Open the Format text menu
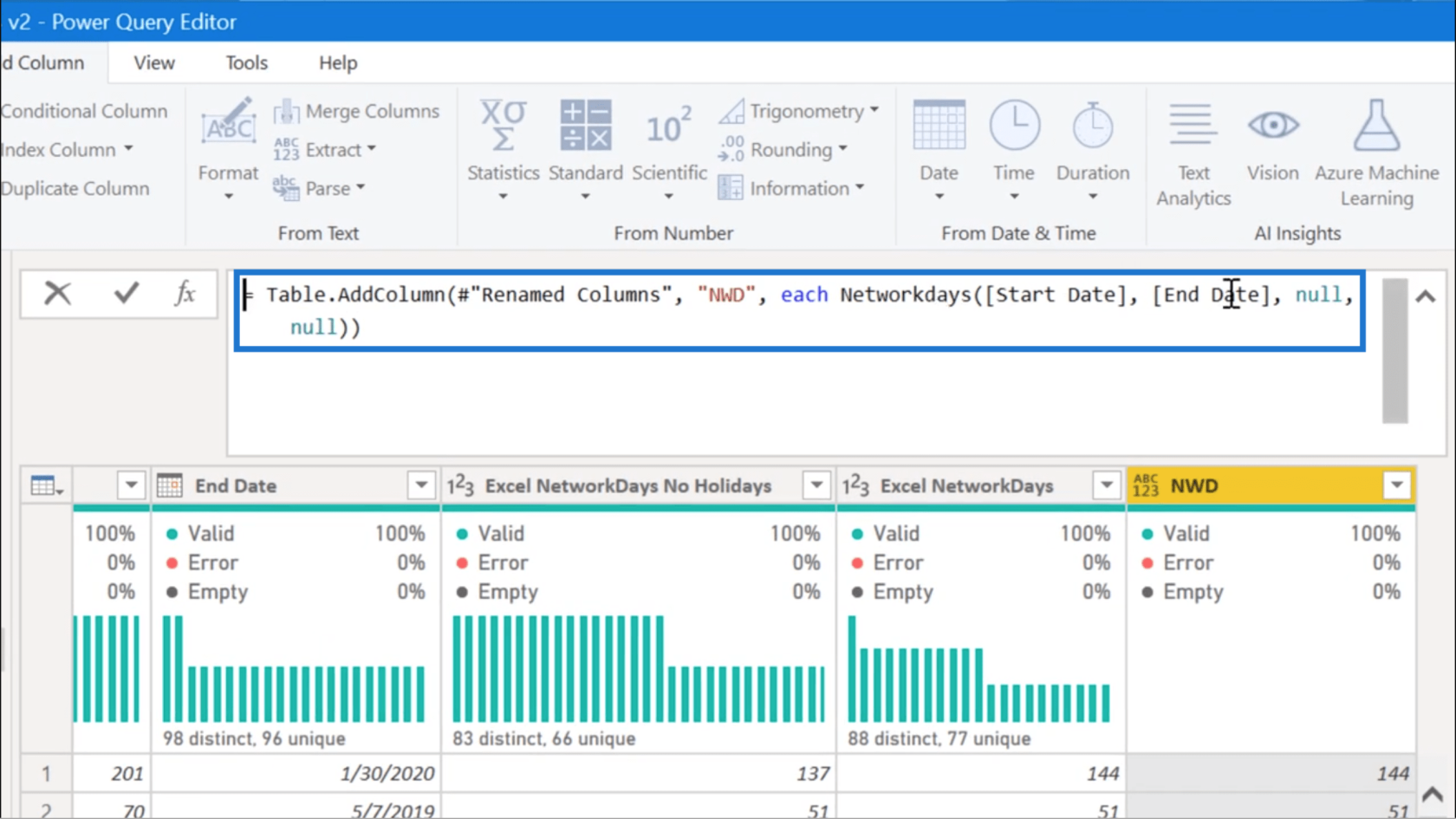The image size is (1456, 819). 228,149
